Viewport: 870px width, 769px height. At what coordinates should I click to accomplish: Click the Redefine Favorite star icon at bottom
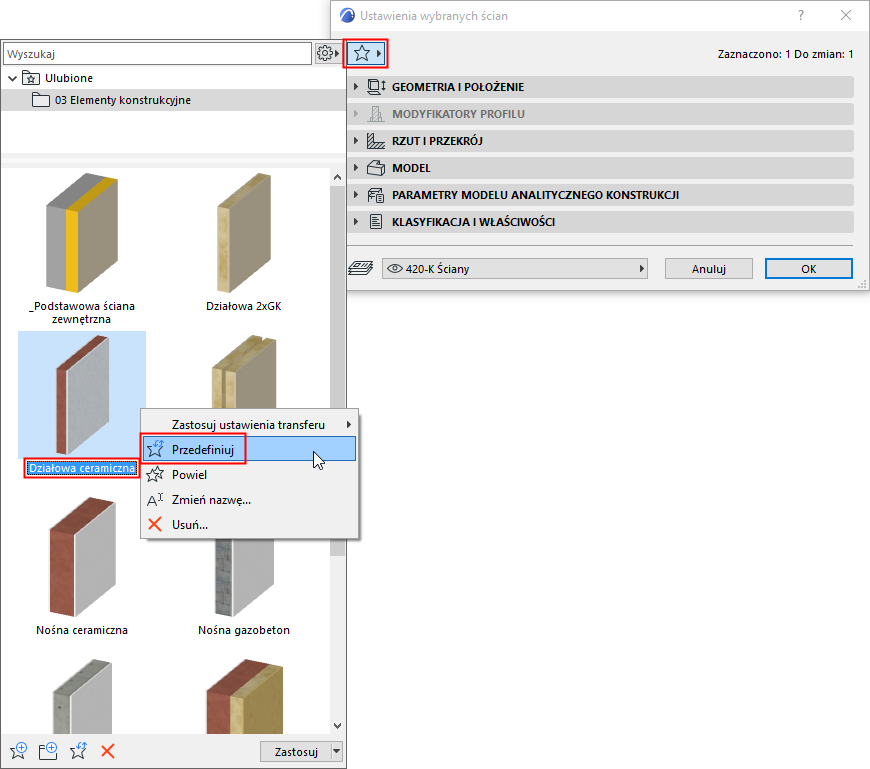(x=78, y=750)
